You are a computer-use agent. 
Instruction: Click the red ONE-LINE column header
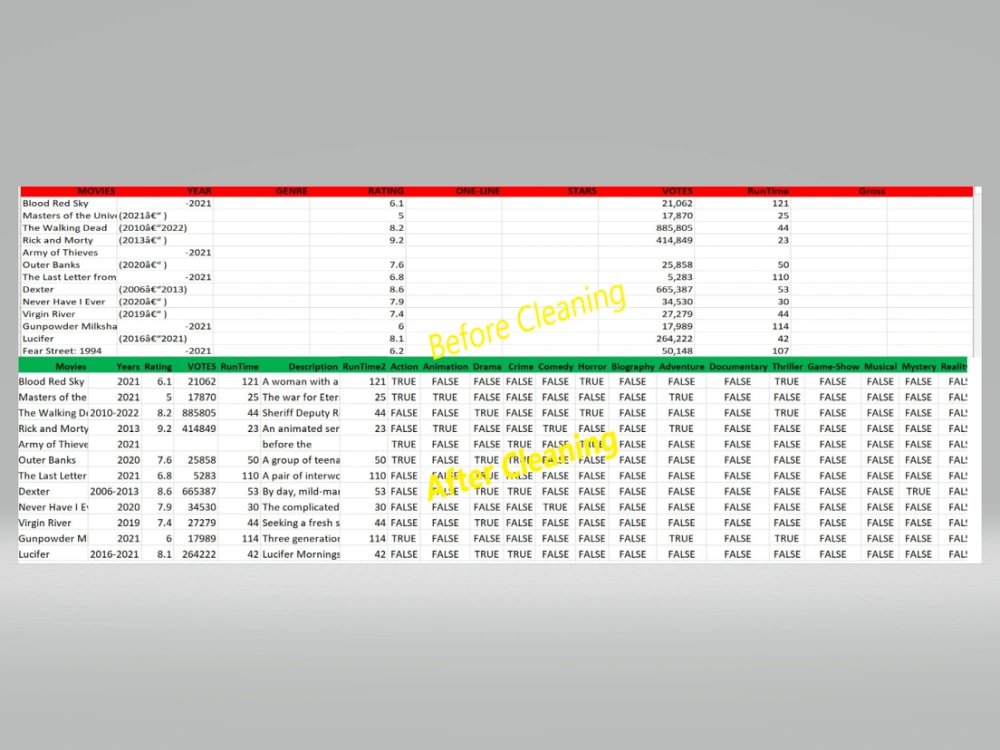tap(478, 191)
